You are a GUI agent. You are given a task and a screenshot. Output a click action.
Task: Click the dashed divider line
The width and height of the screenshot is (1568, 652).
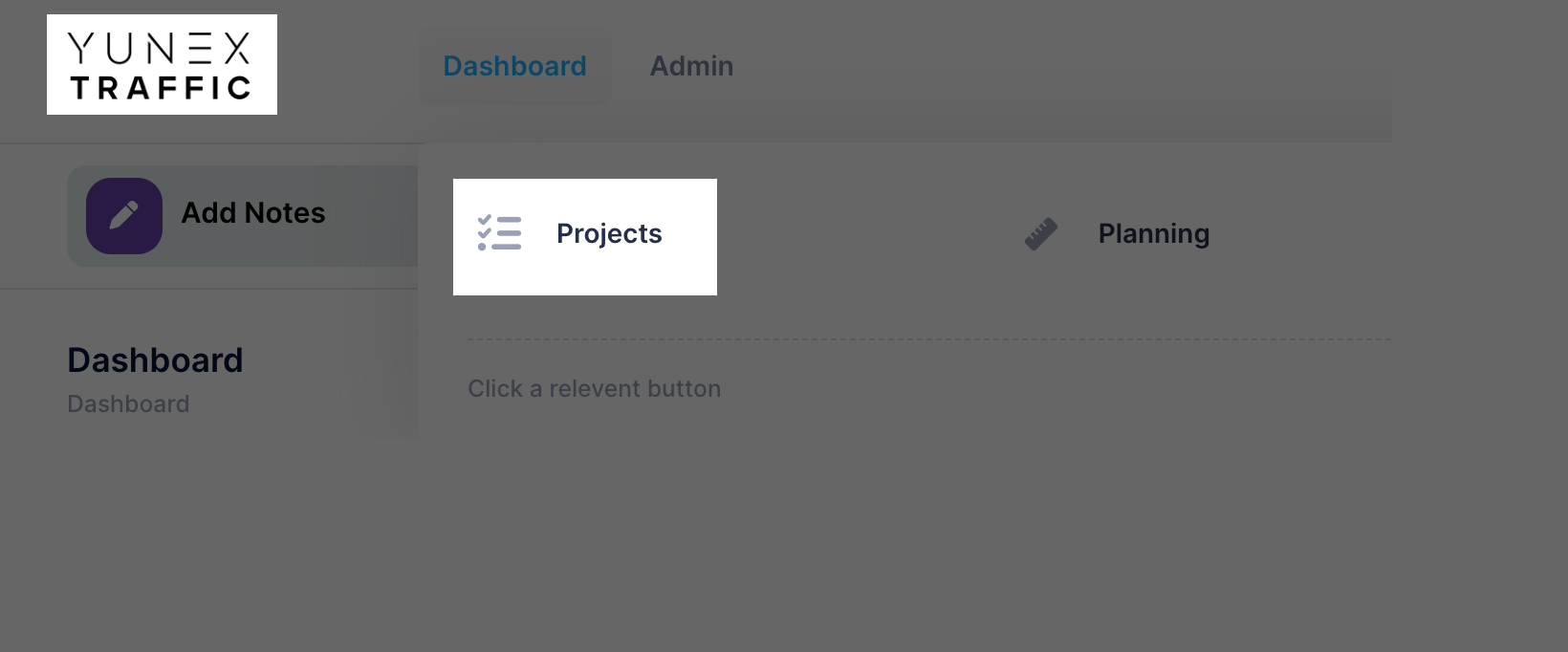pos(927,338)
